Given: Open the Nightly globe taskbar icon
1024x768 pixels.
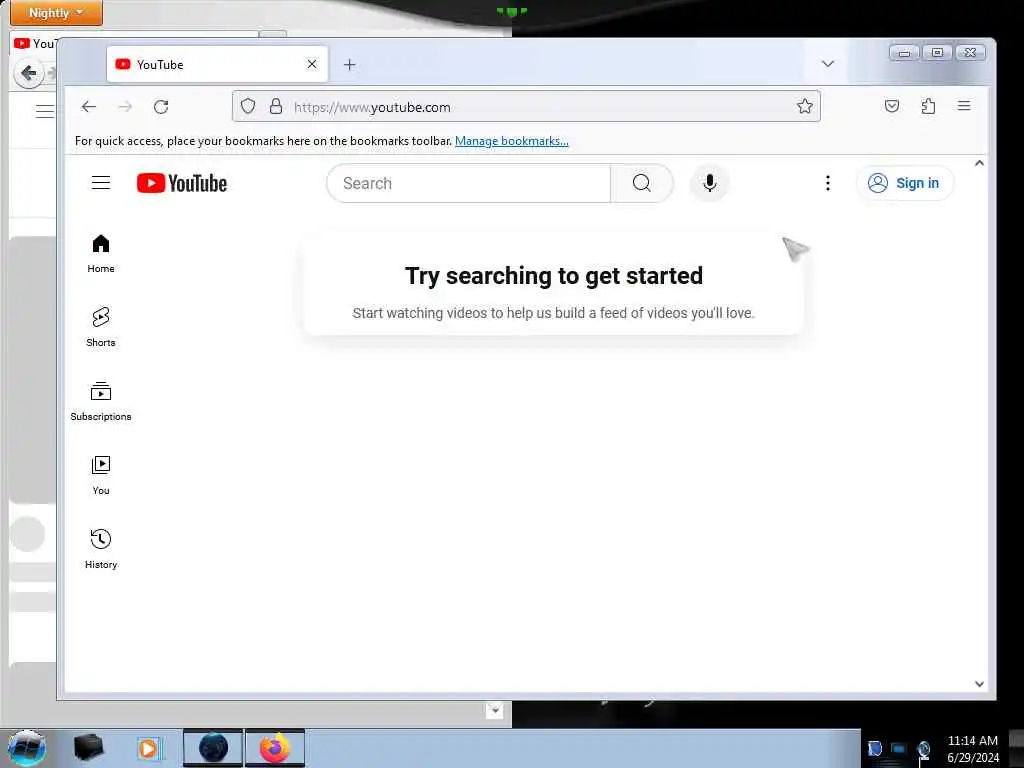Looking at the screenshot, I should 214,748.
